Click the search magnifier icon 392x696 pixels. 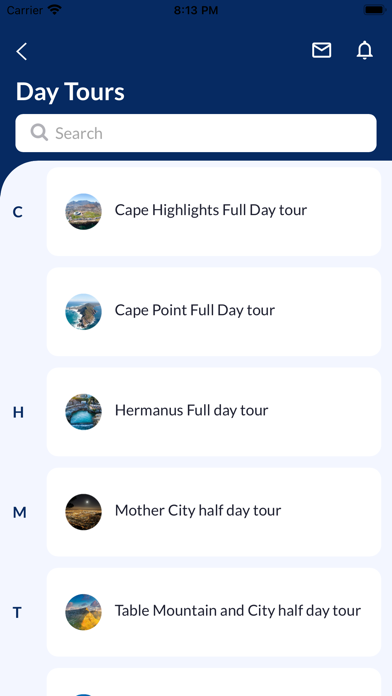point(39,133)
